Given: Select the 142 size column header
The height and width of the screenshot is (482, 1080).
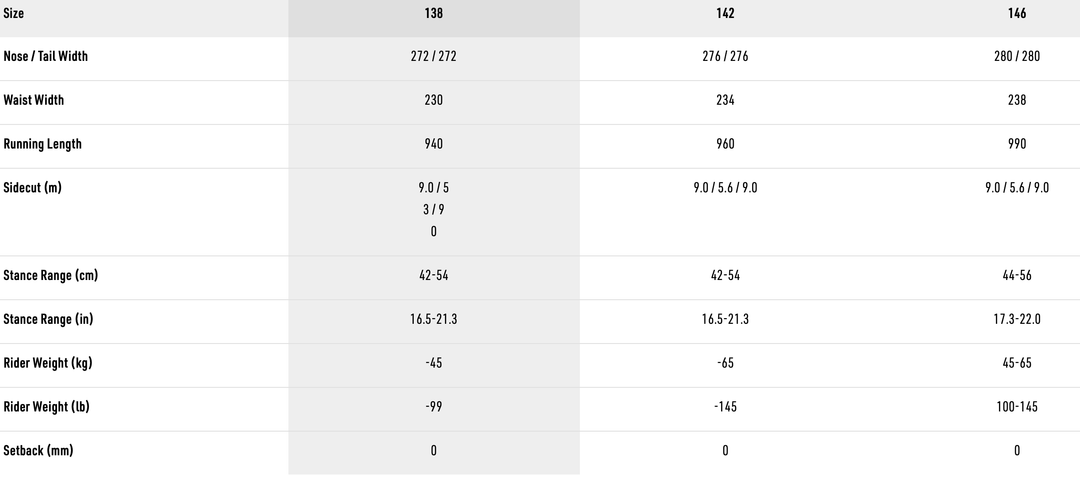Looking at the screenshot, I should tap(725, 13).
